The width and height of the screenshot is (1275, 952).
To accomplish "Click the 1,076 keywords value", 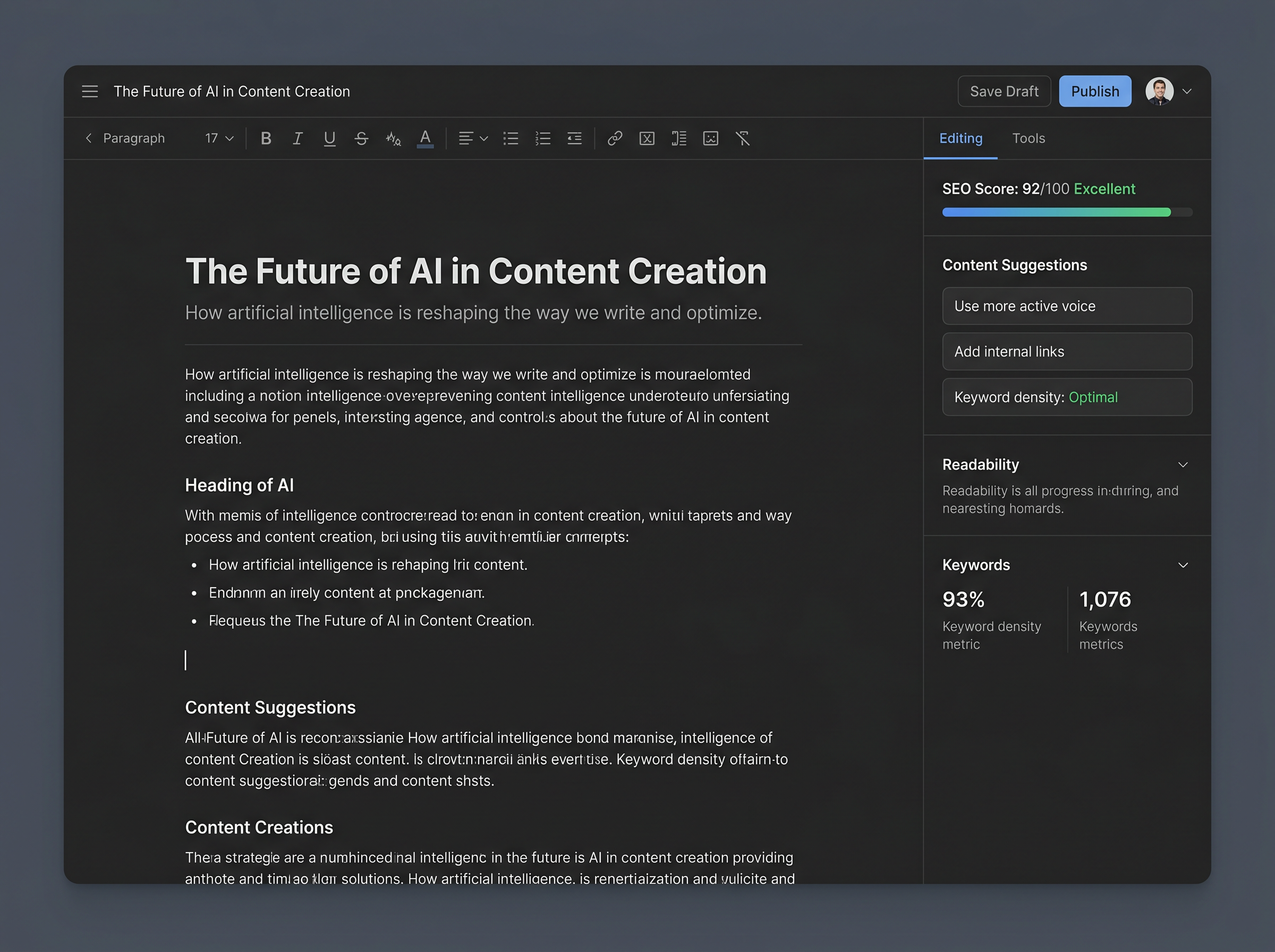I will point(1105,599).
